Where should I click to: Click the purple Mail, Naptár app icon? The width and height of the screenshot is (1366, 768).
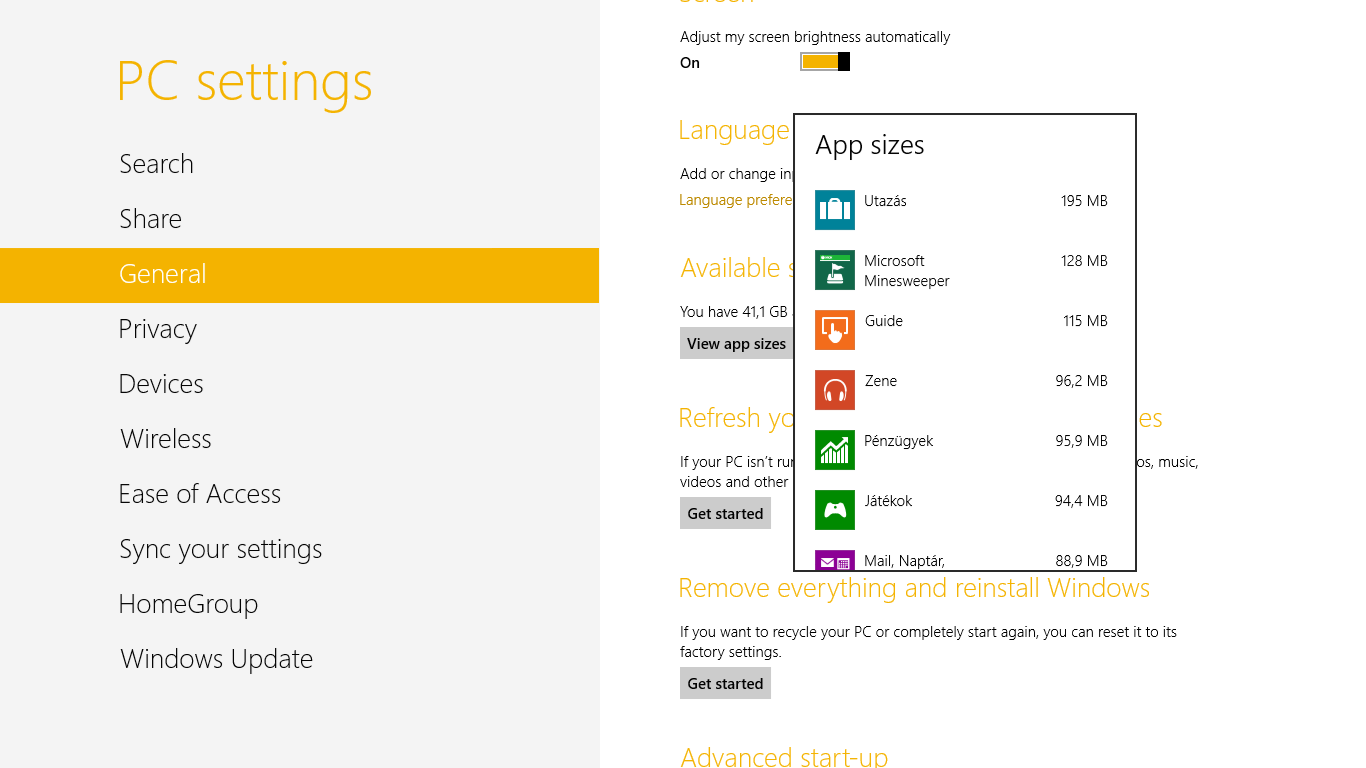[834, 560]
